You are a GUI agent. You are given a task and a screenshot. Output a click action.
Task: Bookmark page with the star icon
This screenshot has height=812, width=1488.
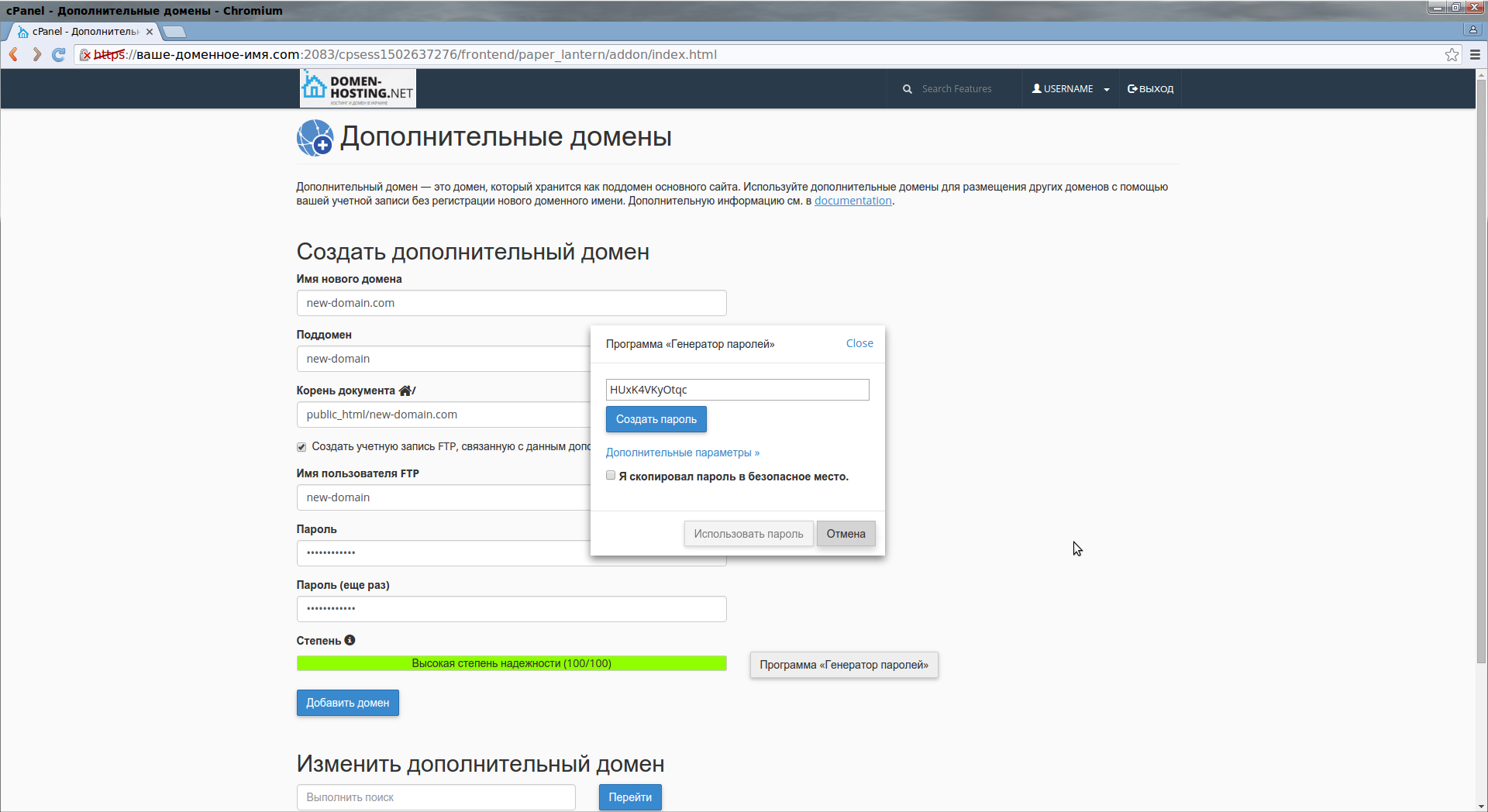[1452, 54]
